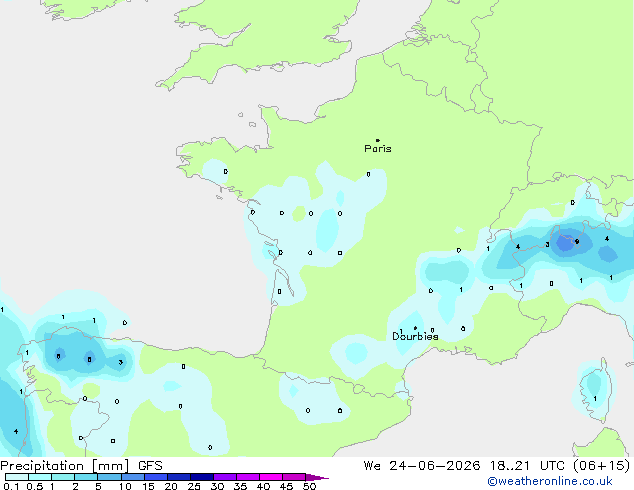Pick legend swatch between 5 and 10
The width and height of the screenshot is (634, 490).
coord(110,477)
